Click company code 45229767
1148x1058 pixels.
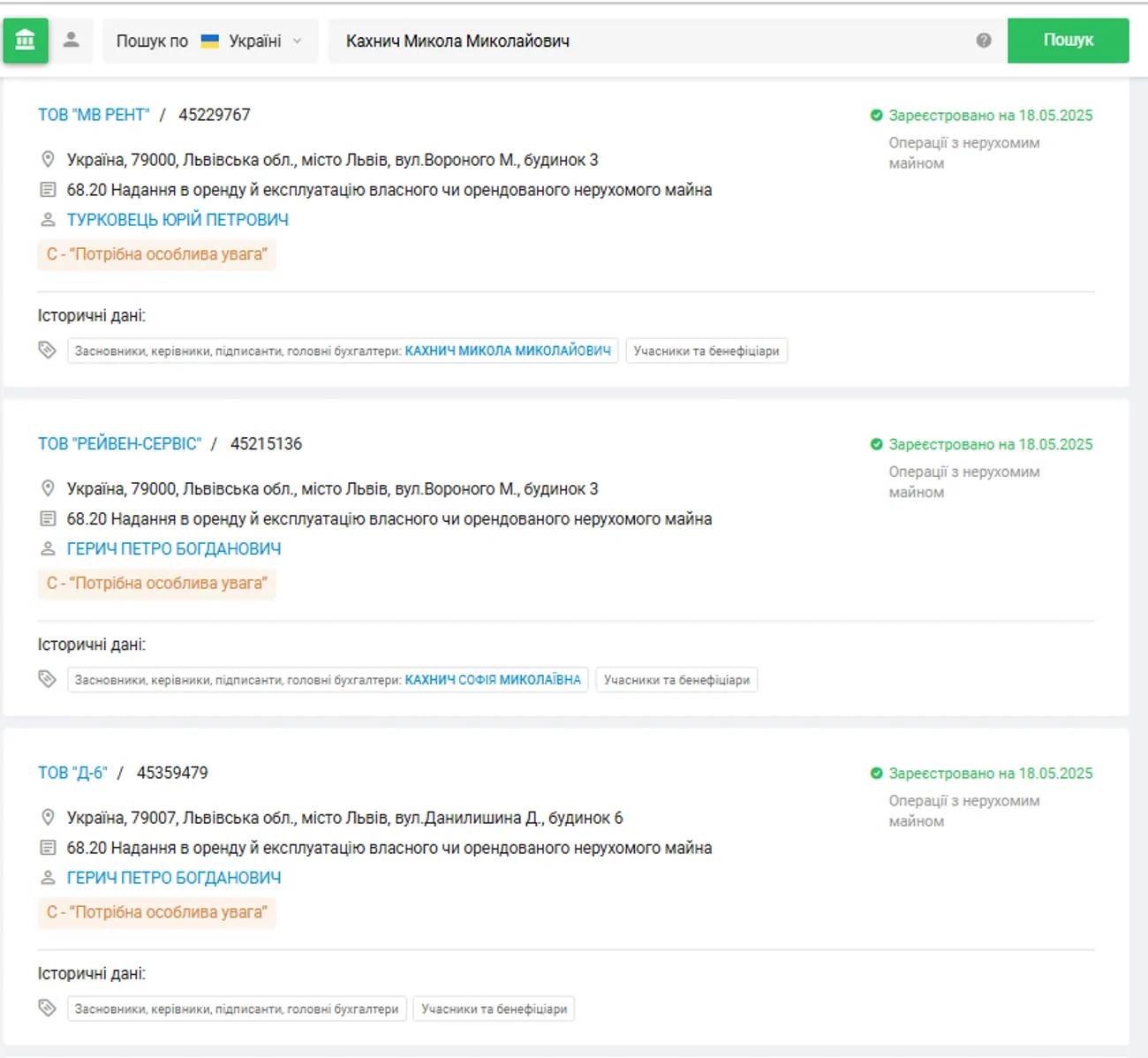(x=215, y=115)
